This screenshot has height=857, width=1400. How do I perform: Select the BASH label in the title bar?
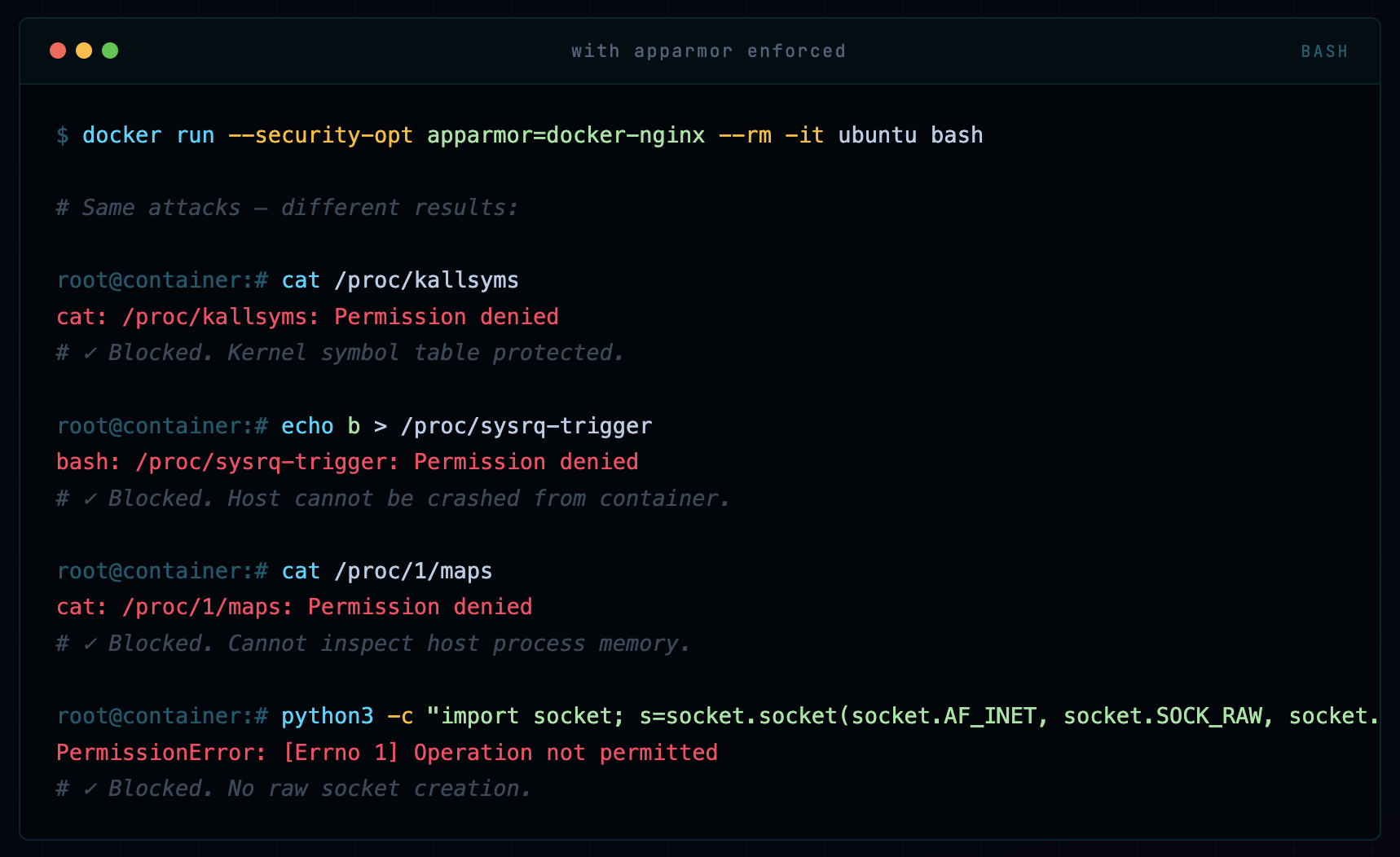tap(1324, 51)
